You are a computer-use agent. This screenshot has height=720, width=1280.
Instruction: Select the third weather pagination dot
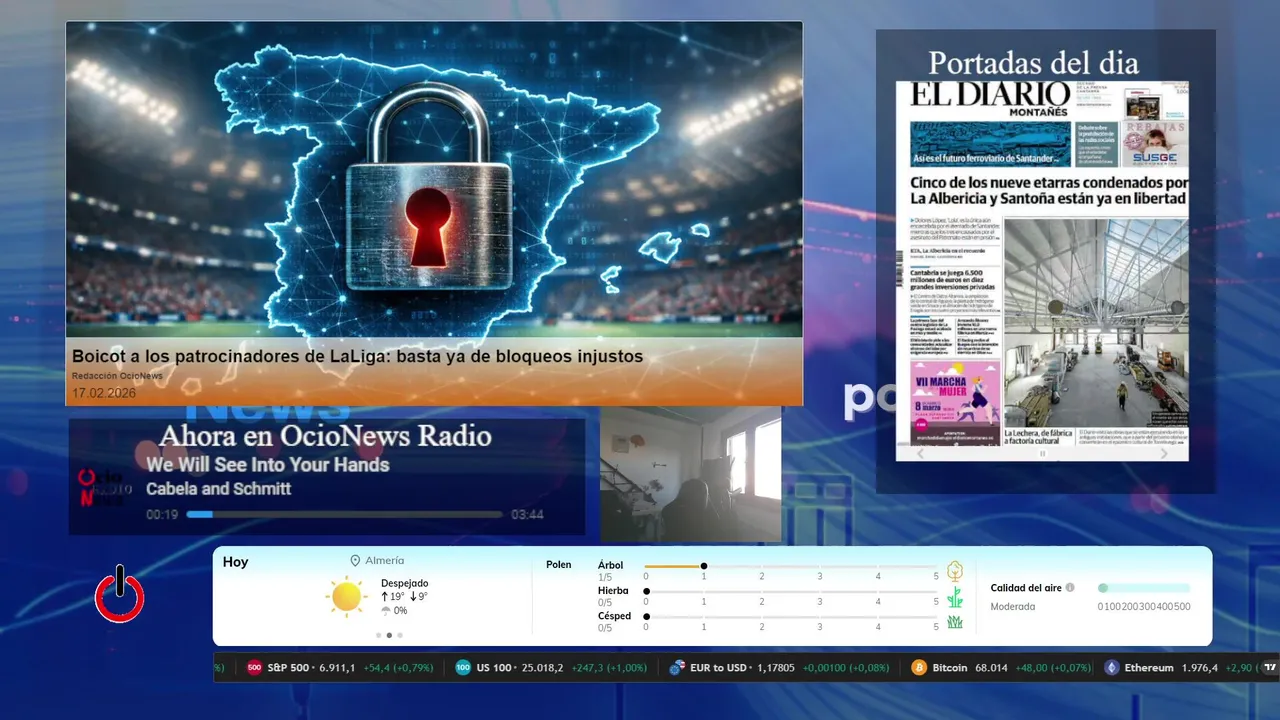pyautogui.click(x=400, y=635)
